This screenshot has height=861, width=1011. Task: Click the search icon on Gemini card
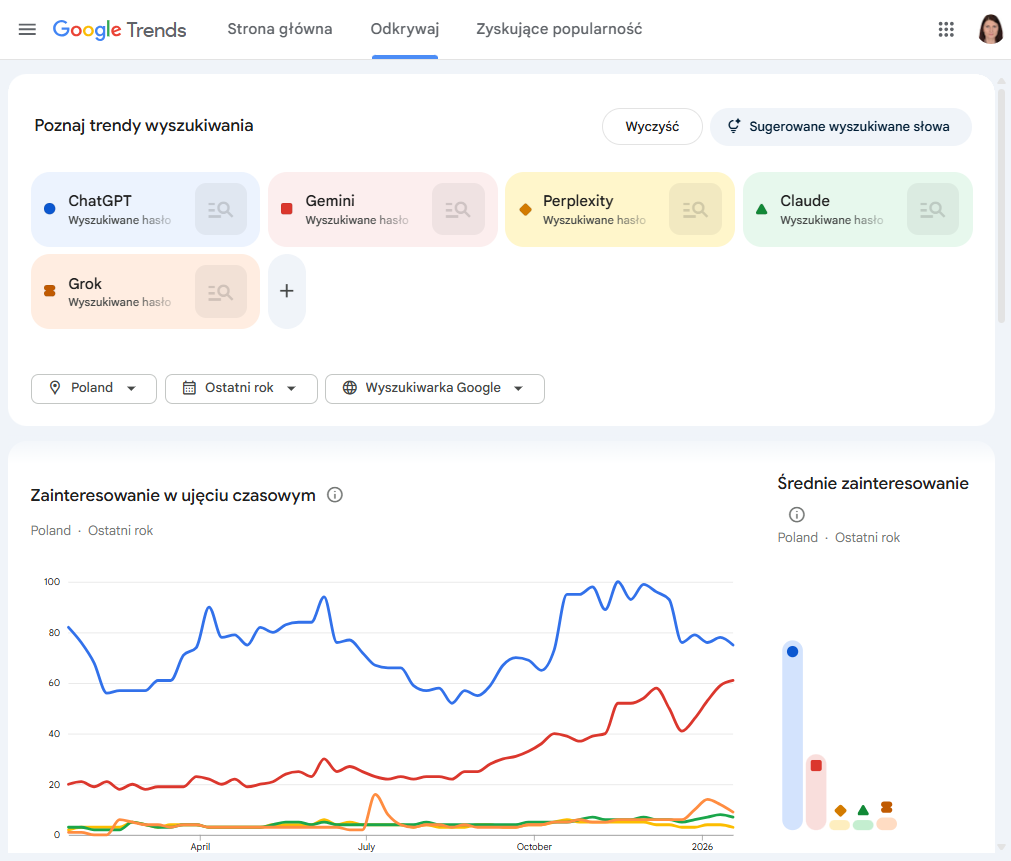pyautogui.click(x=458, y=209)
